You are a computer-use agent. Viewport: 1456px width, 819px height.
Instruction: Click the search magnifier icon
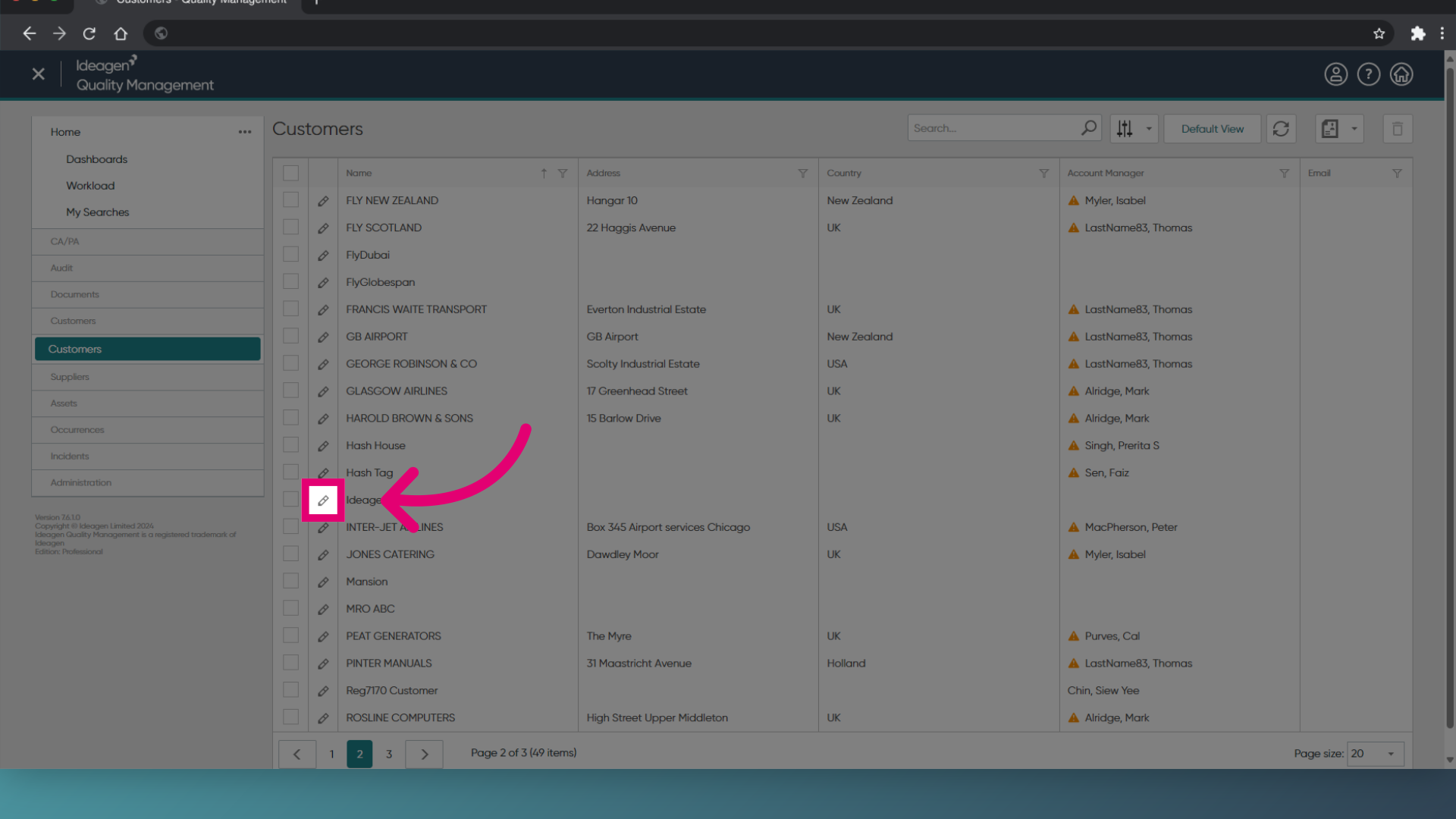[1088, 128]
